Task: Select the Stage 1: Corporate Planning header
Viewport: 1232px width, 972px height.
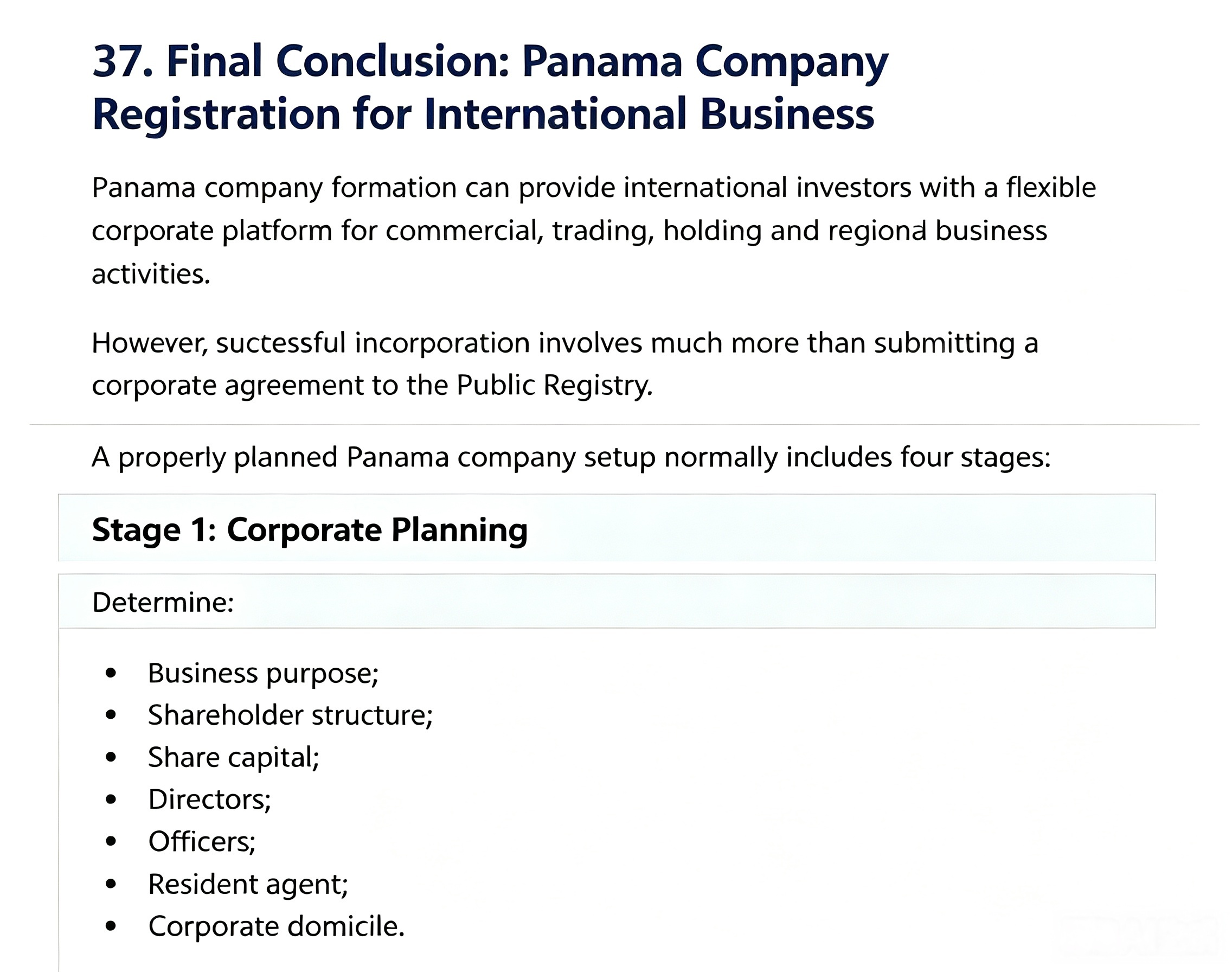Action: (606, 528)
